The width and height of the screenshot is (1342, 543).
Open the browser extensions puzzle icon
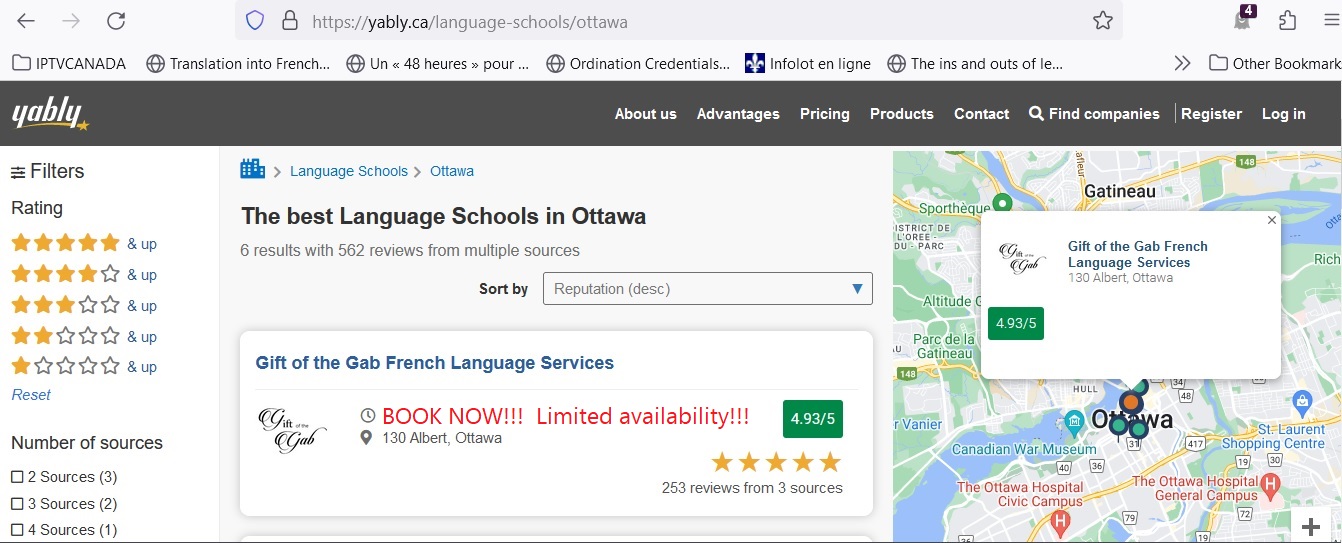(x=1287, y=21)
